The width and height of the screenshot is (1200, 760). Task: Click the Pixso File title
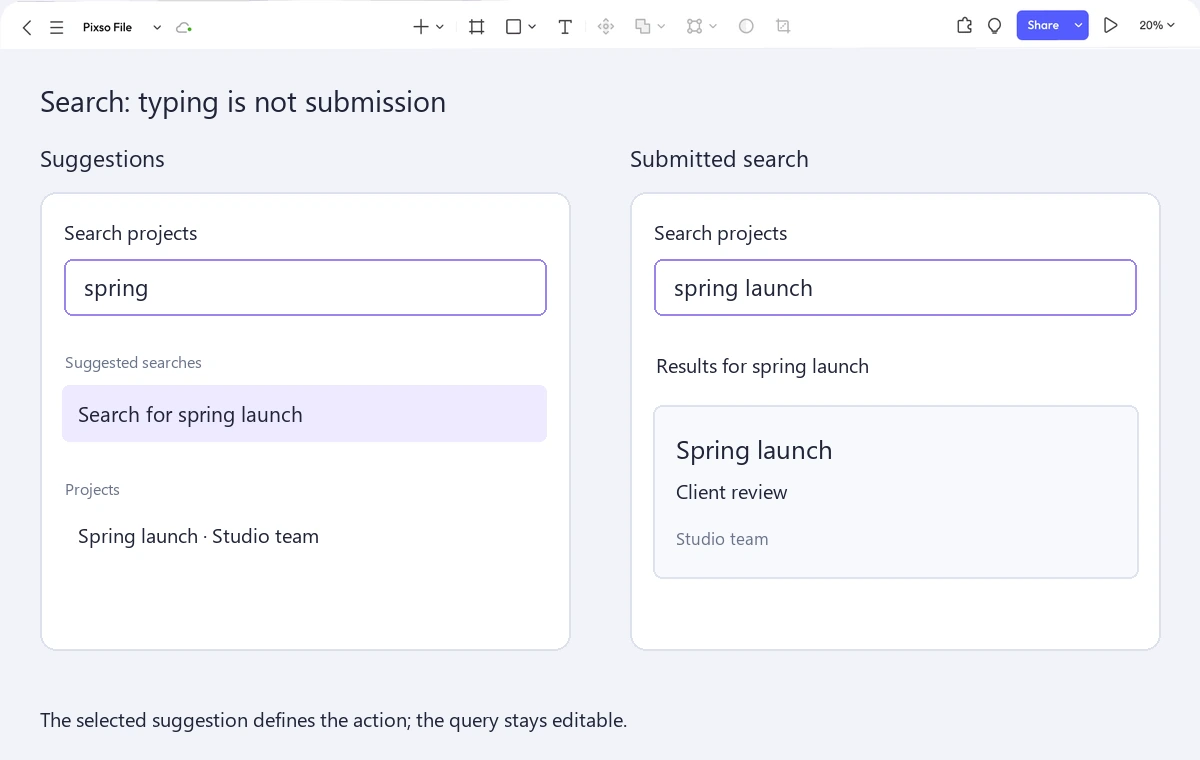[x=107, y=27]
